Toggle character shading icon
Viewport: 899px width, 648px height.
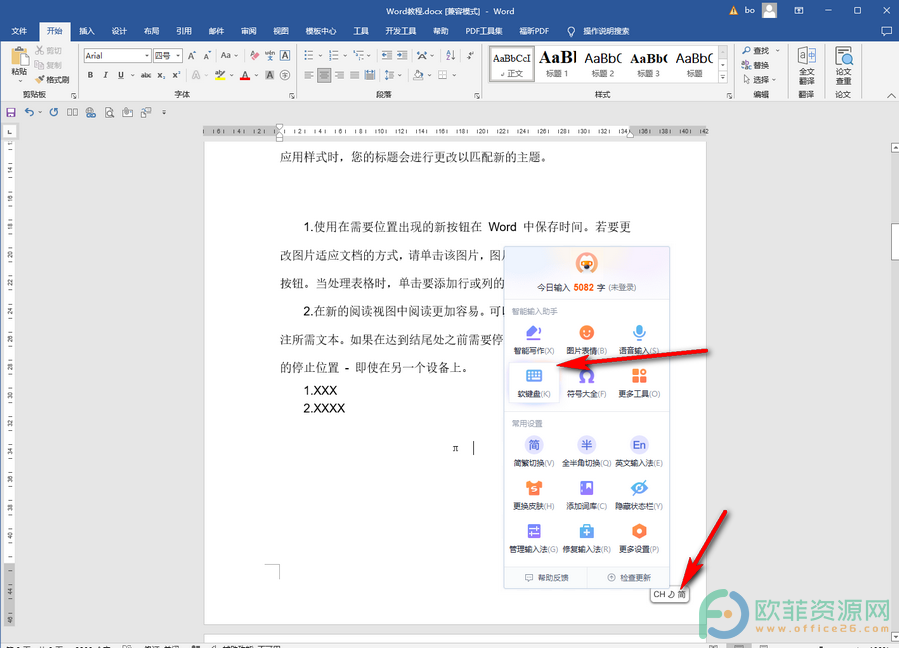pyautogui.click(x=269, y=75)
